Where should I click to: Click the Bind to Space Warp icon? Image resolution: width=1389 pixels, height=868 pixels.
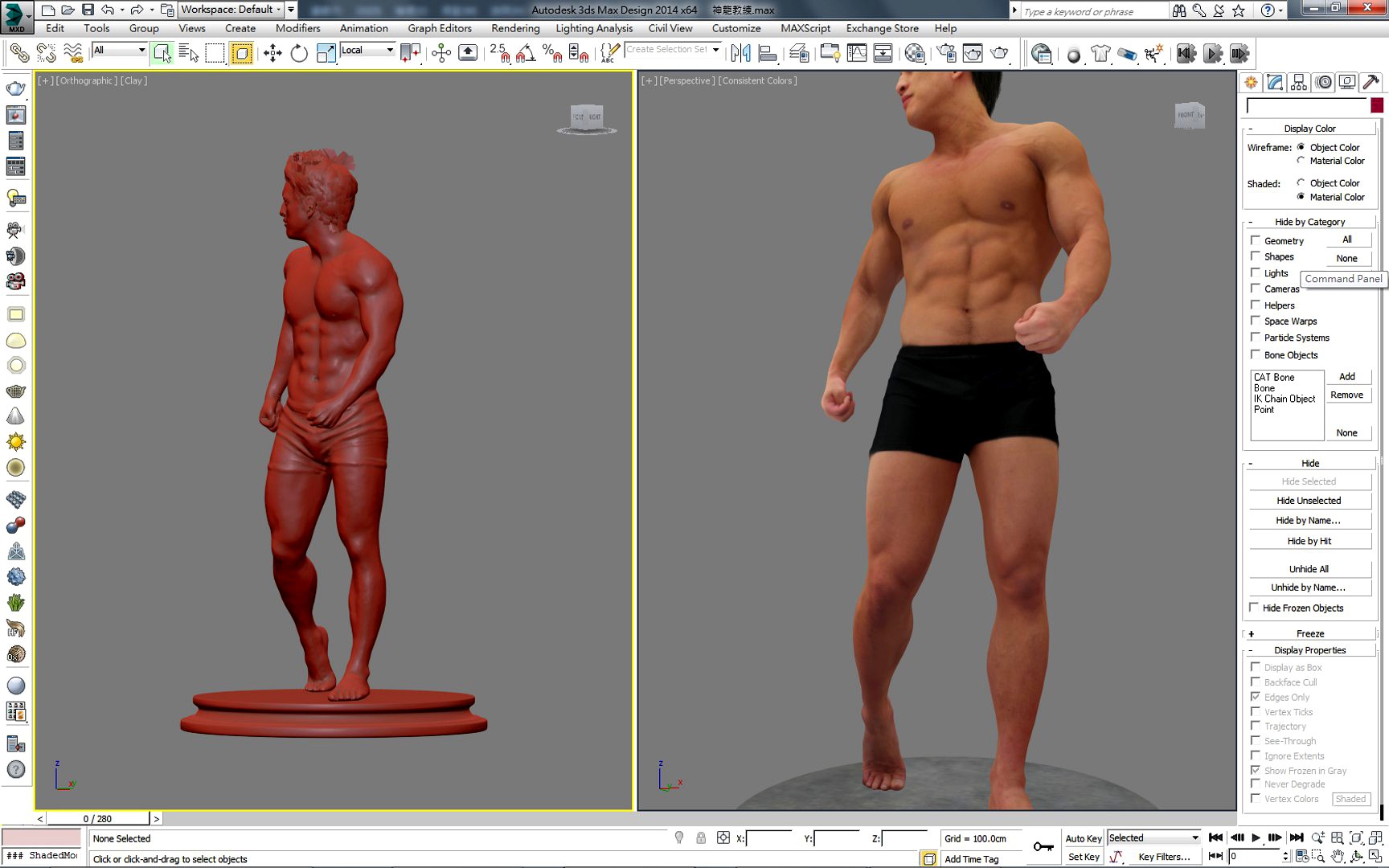(72, 54)
